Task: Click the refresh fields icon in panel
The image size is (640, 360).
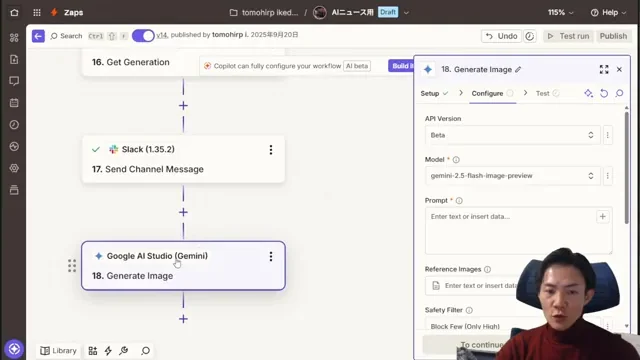Action: coord(604,93)
